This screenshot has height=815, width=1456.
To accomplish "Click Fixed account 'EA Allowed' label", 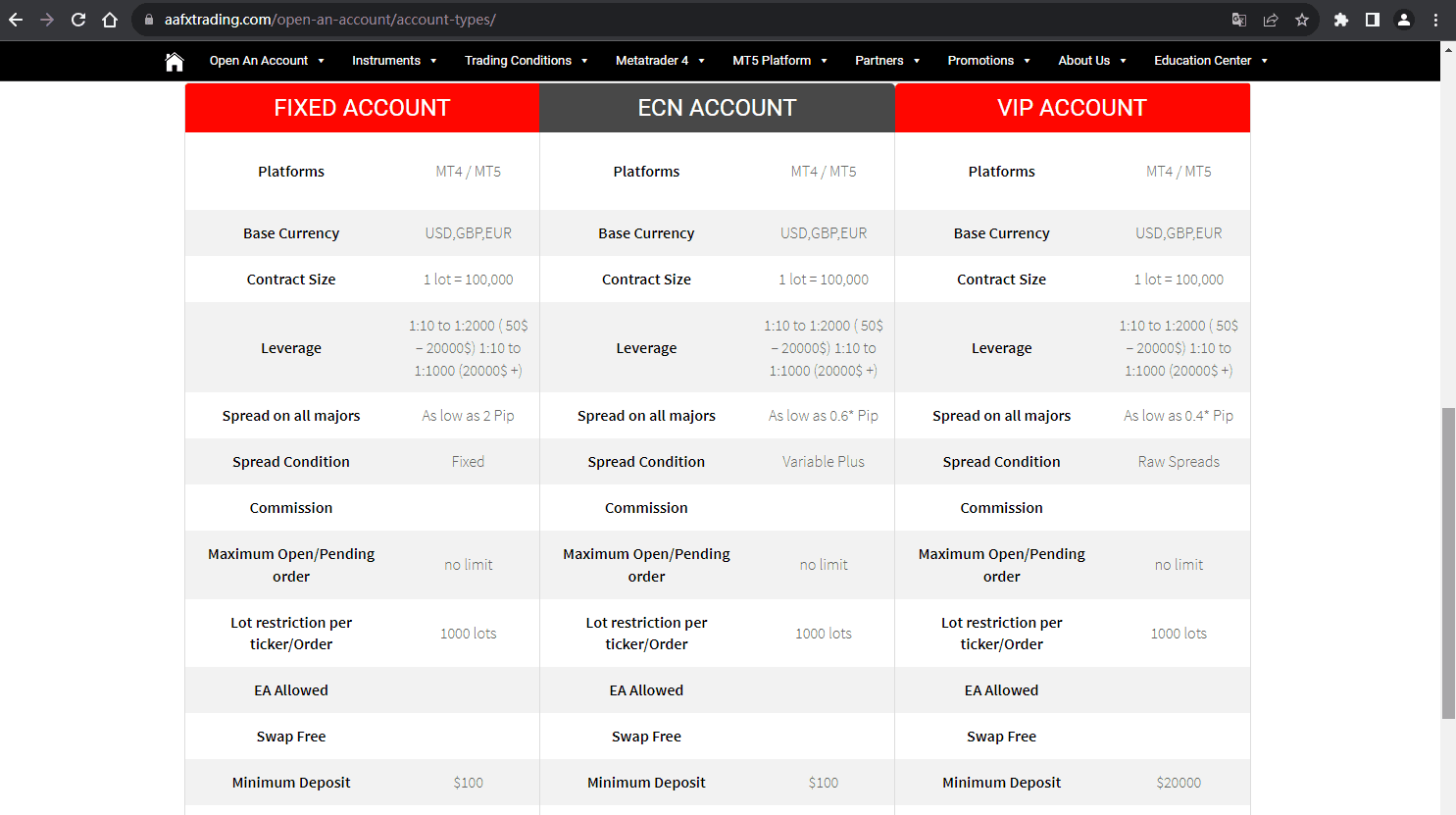I will 291,690.
